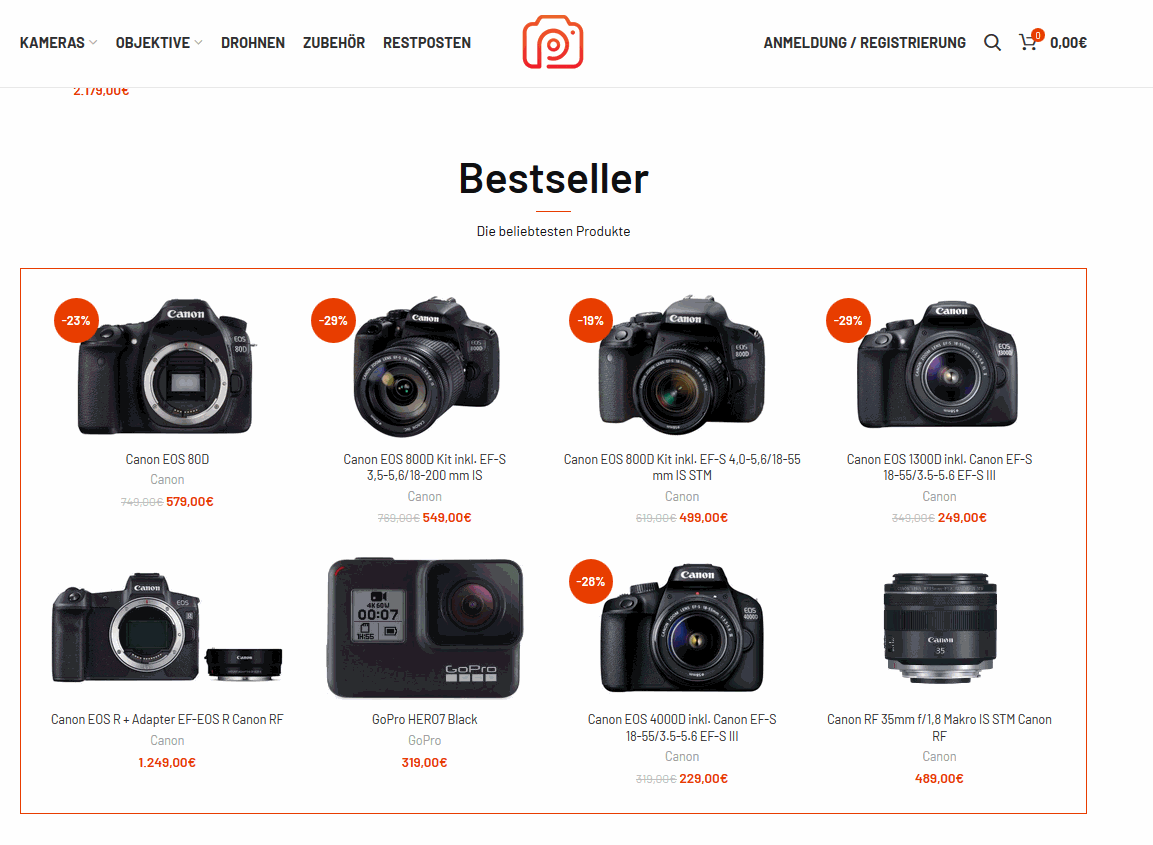This screenshot has width=1153, height=845.
Task: Click the cart total 0,00€
Action: (x=1068, y=43)
